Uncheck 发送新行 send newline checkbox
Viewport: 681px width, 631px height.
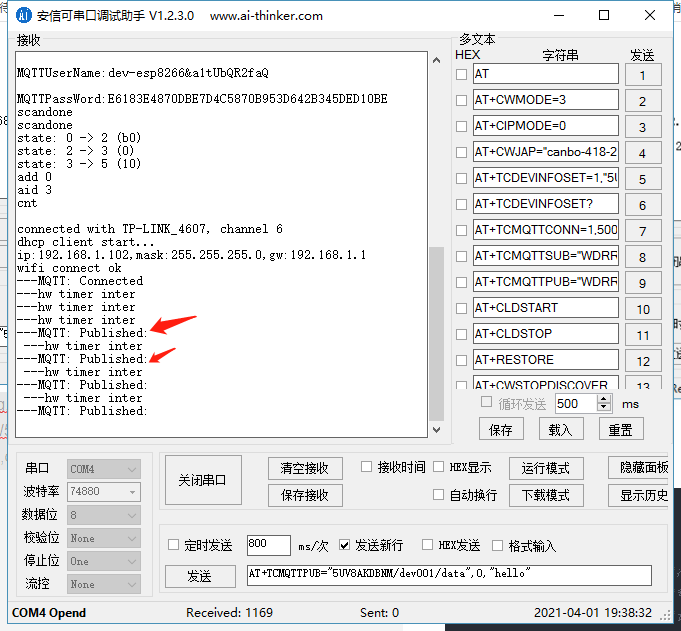pos(344,545)
